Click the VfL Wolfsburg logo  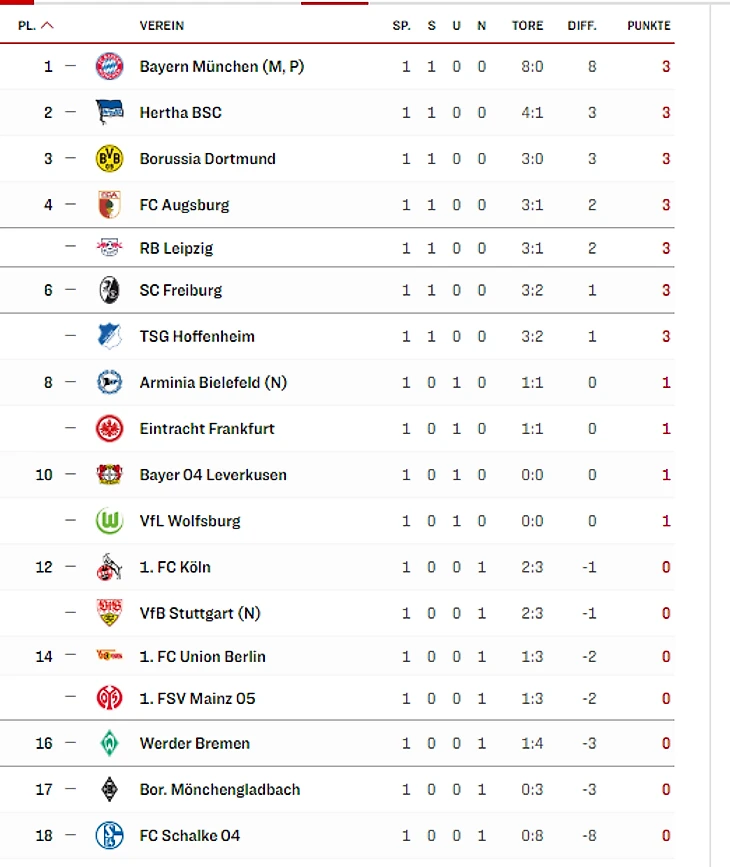coord(108,521)
